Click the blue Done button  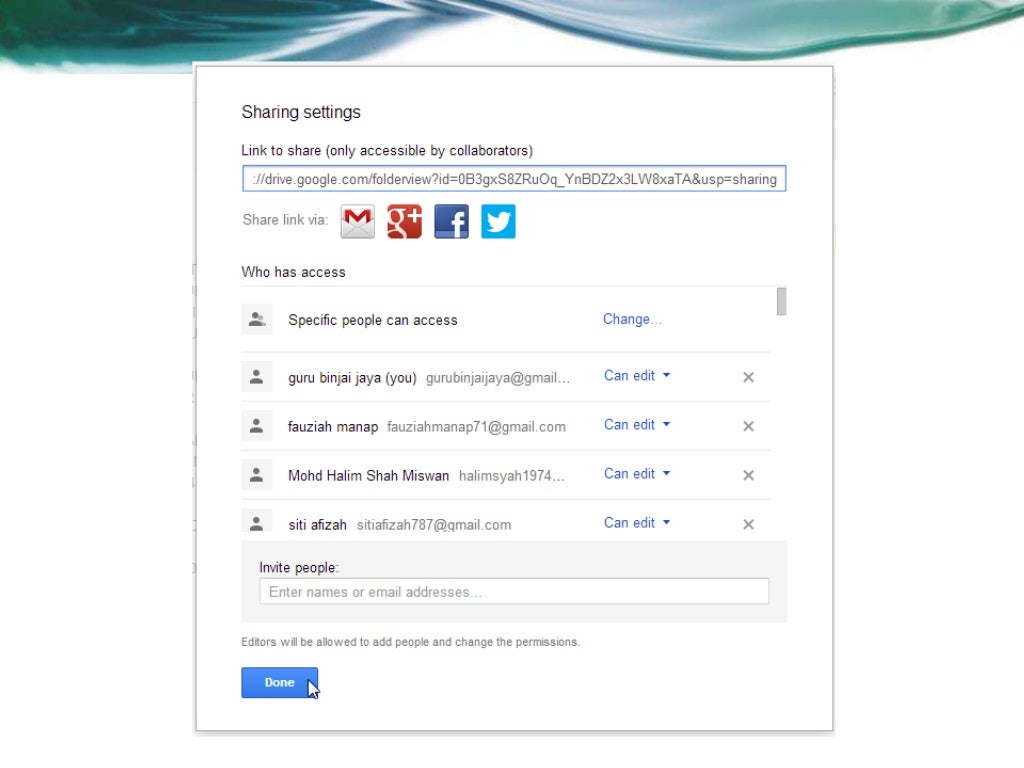[x=280, y=682]
